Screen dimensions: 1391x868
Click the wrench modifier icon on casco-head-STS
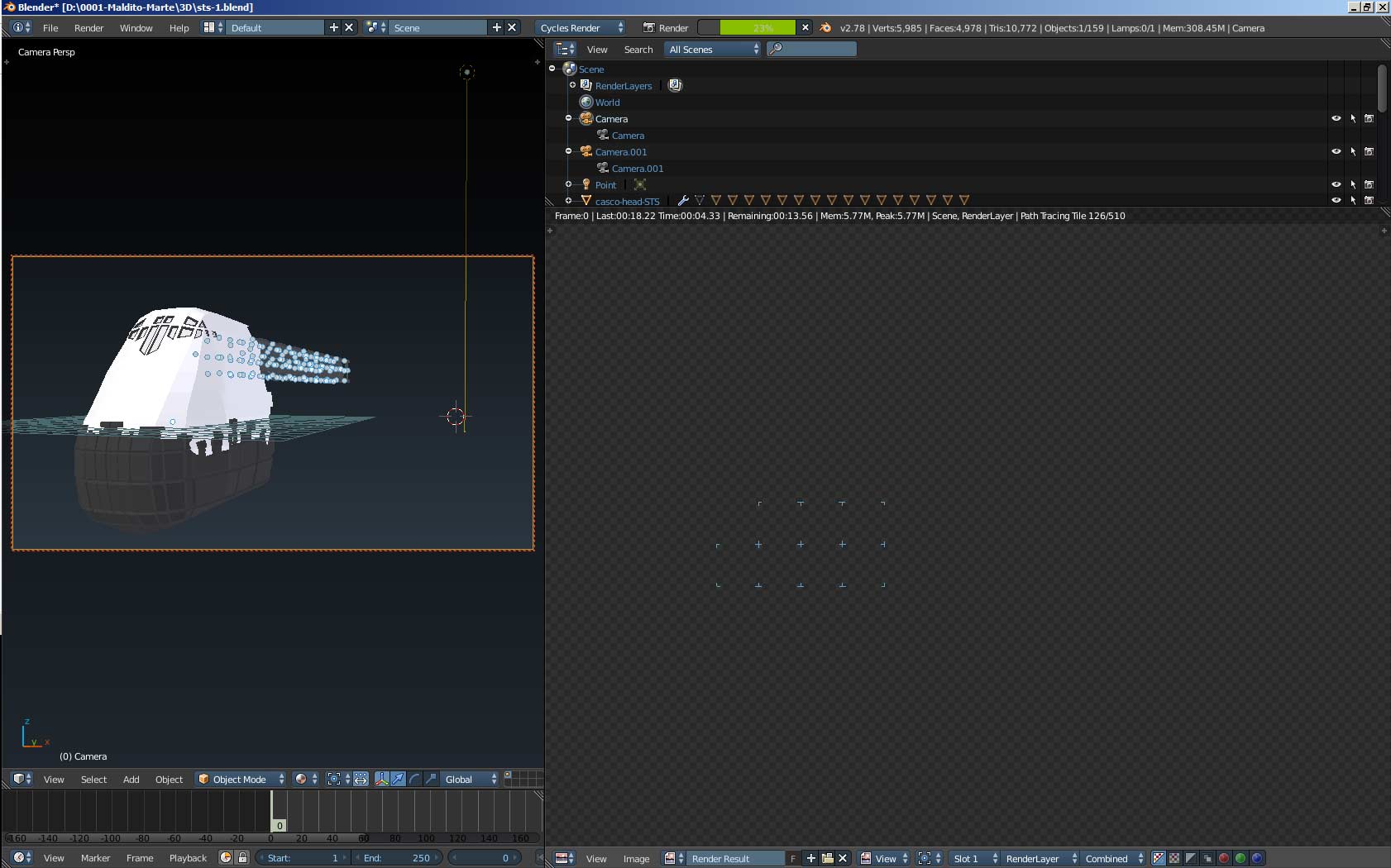pyautogui.click(x=683, y=200)
